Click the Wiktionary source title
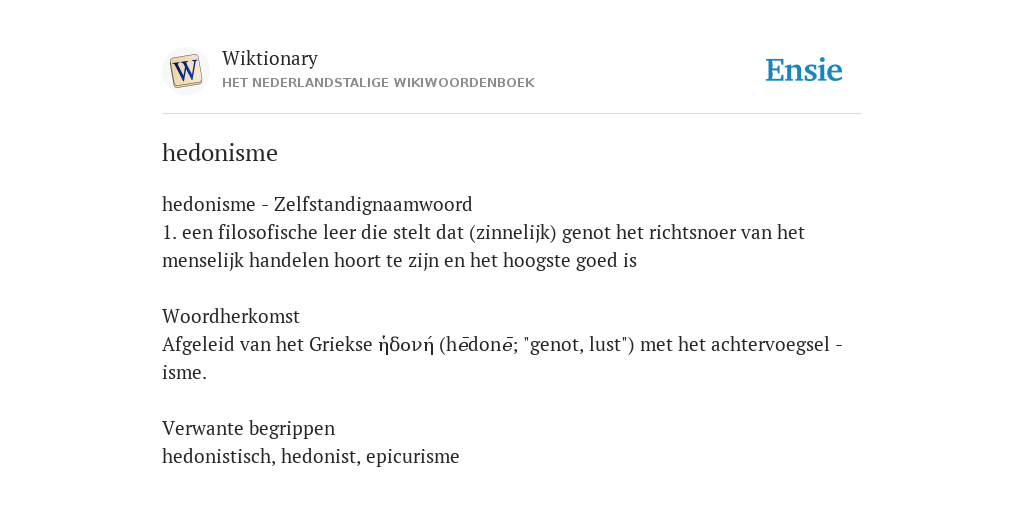Screen dimensions: 1024x512 tap(270, 59)
